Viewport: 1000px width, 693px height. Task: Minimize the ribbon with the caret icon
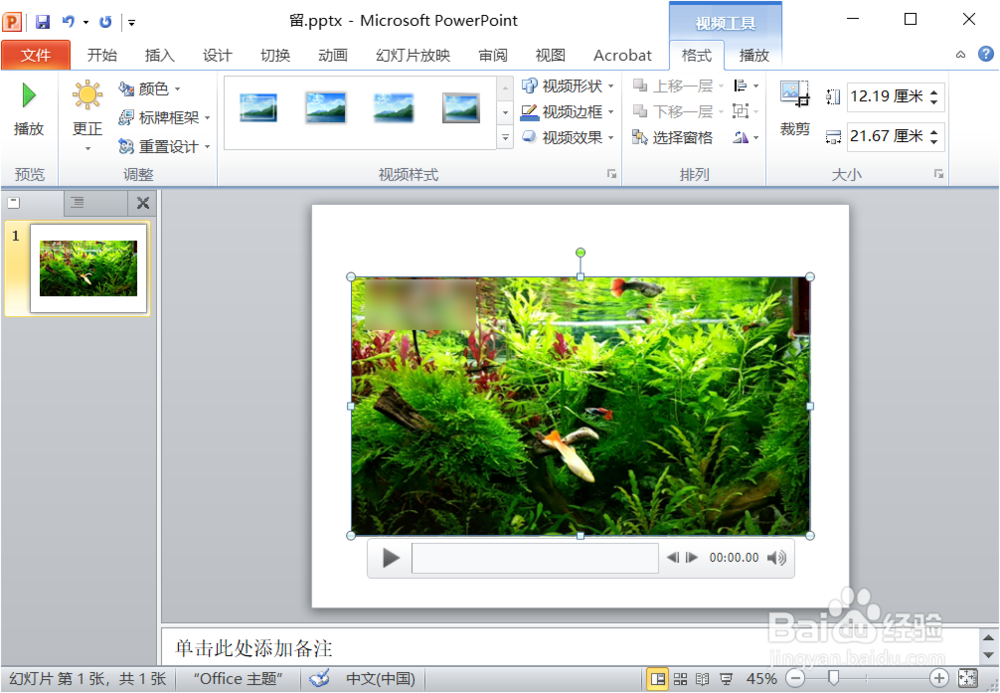point(960,55)
